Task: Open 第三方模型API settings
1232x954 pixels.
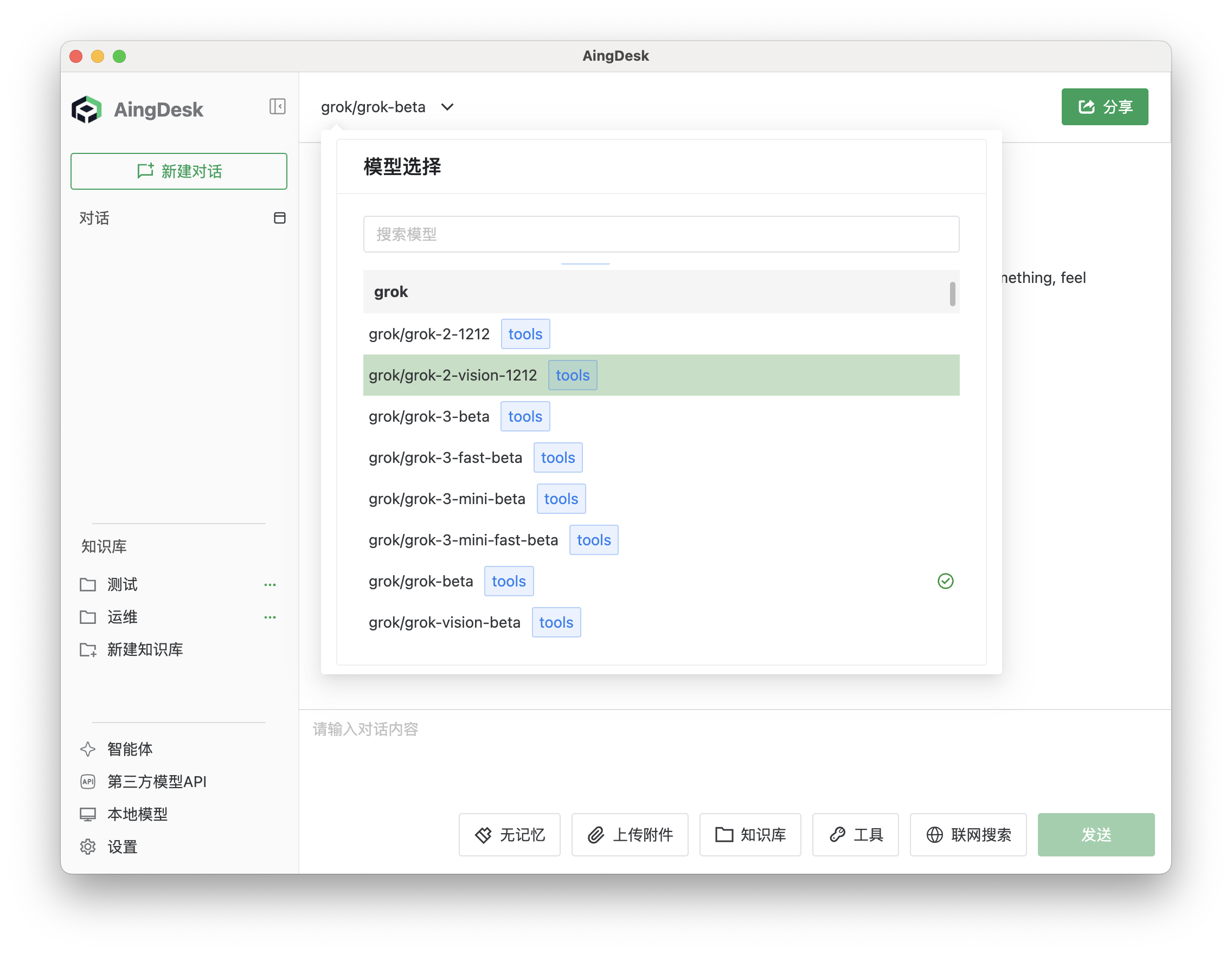Action: [x=156, y=782]
